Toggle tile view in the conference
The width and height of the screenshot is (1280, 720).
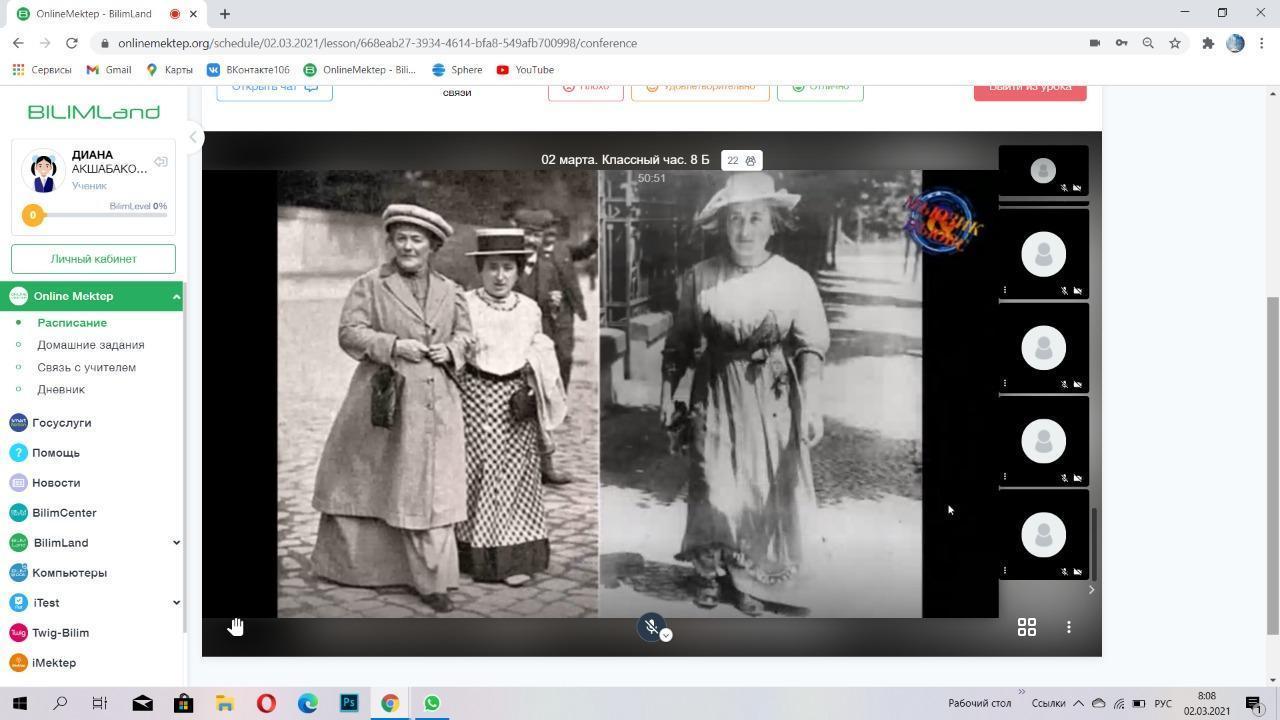point(1026,627)
